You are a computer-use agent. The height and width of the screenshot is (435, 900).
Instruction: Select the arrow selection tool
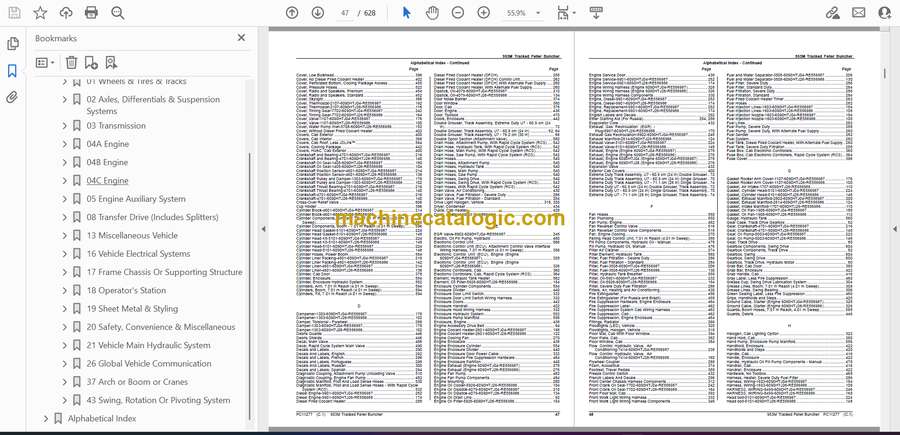tap(406, 13)
